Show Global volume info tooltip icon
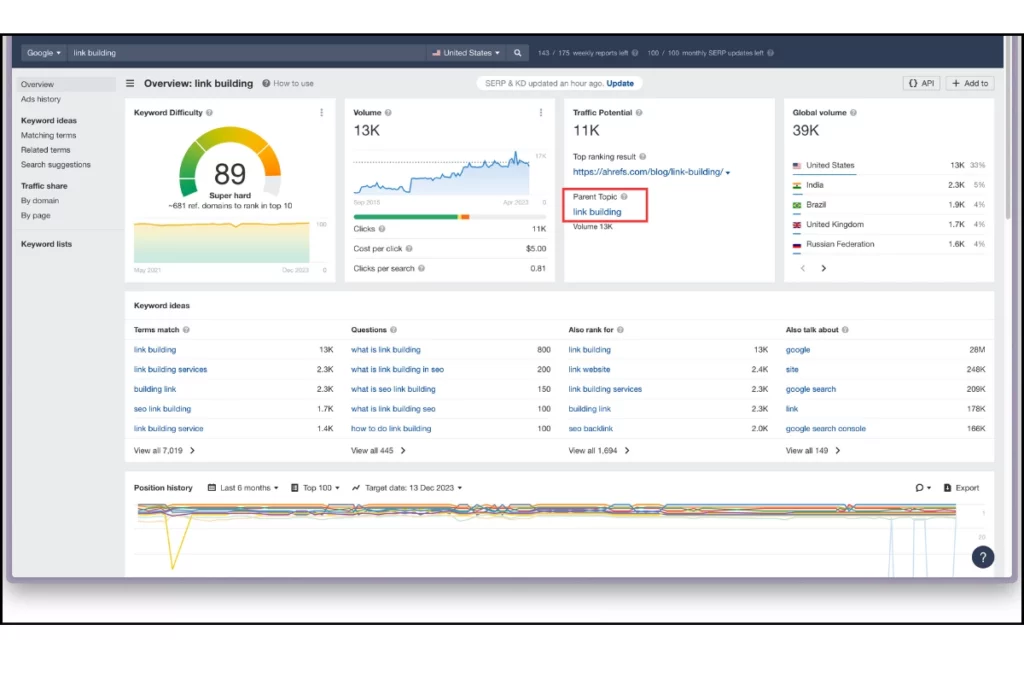The image size is (1024, 683). tap(853, 113)
